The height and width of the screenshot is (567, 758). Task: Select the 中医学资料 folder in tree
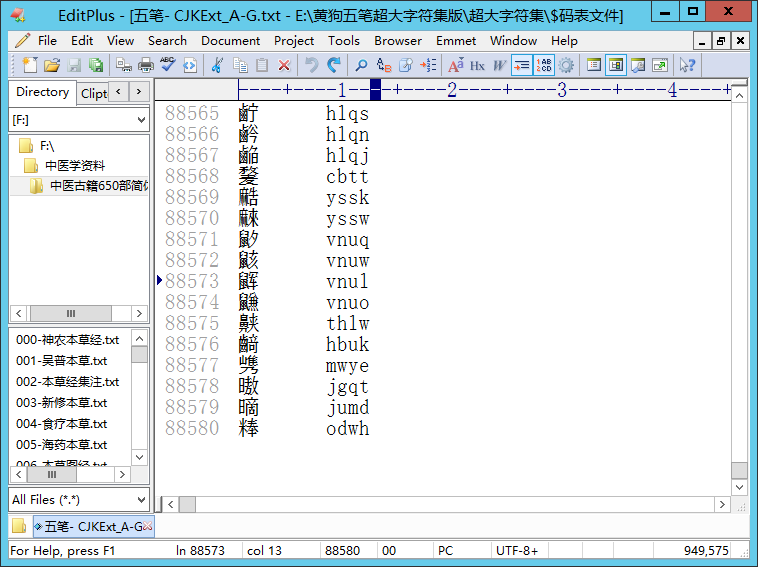coord(74,166)
